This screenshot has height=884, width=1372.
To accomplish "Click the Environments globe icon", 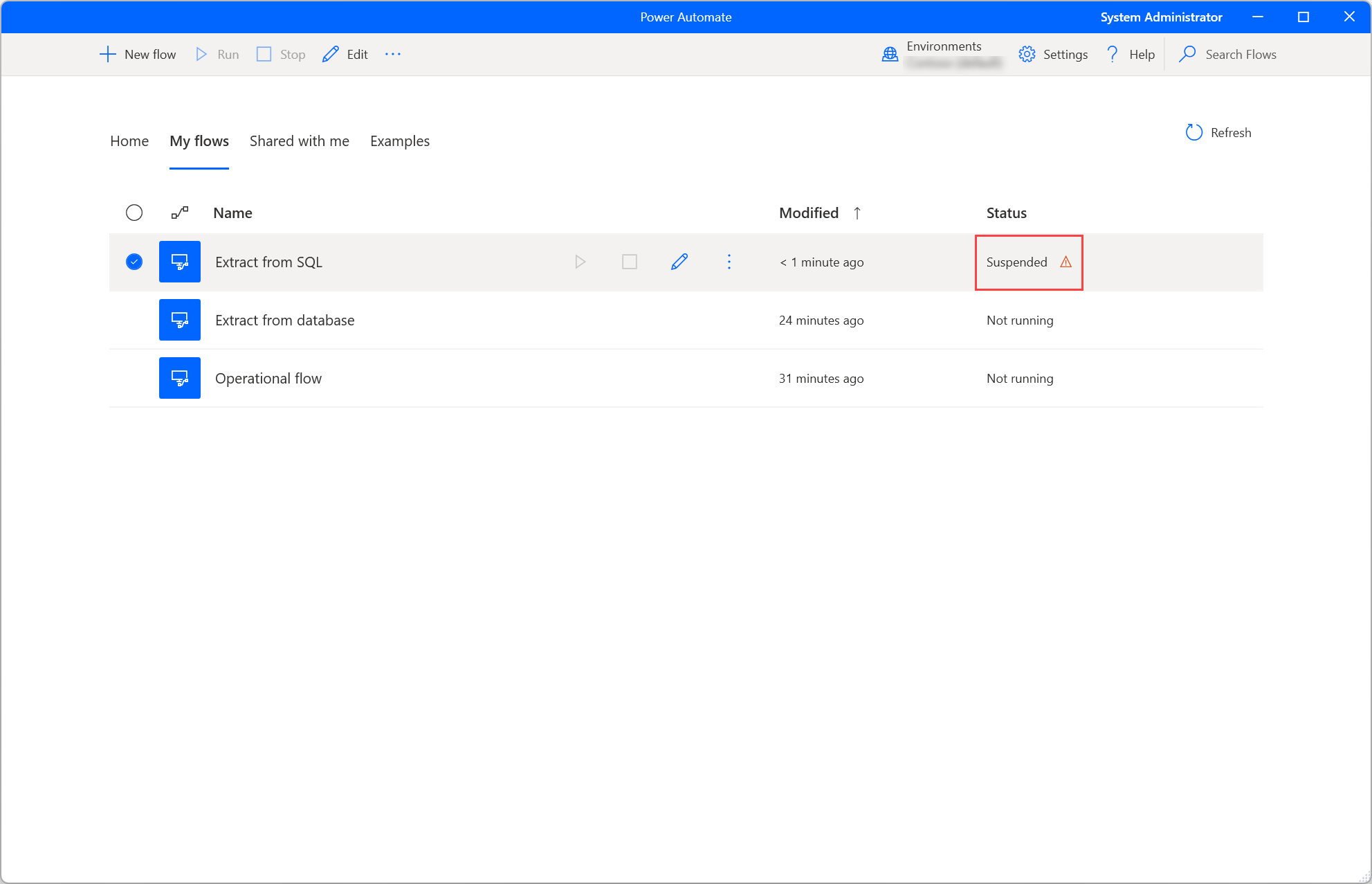I will coord(888,54).
